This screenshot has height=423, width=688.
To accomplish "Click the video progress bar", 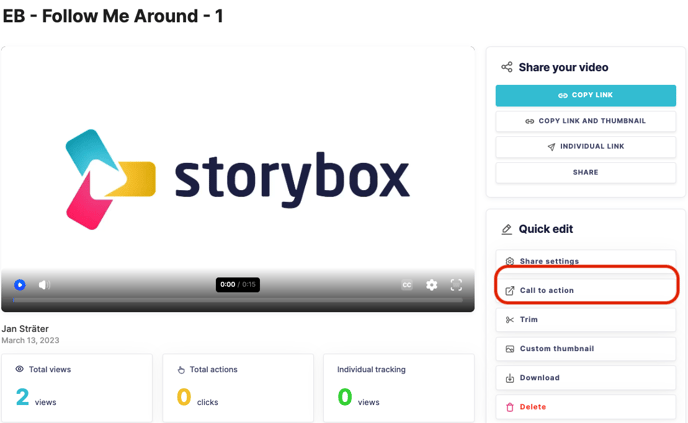I will [237, 300].
